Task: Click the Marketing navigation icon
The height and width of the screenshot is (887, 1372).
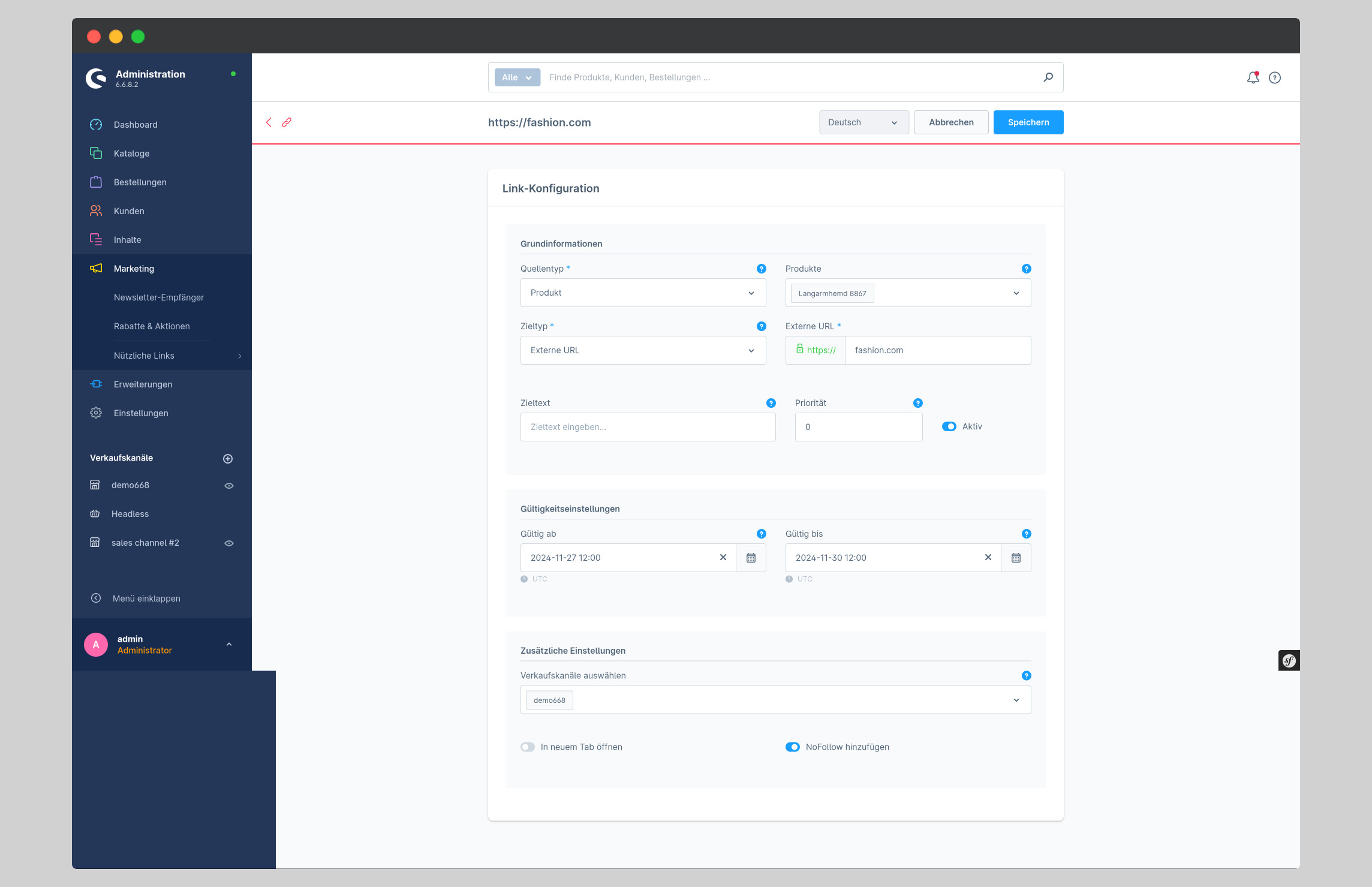Action: coord(96,268)
